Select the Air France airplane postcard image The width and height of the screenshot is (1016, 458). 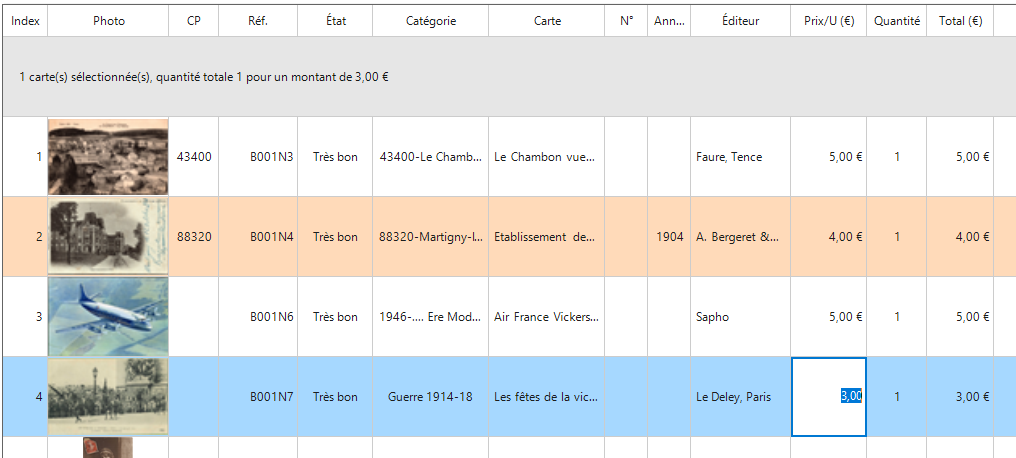point(108,317)
